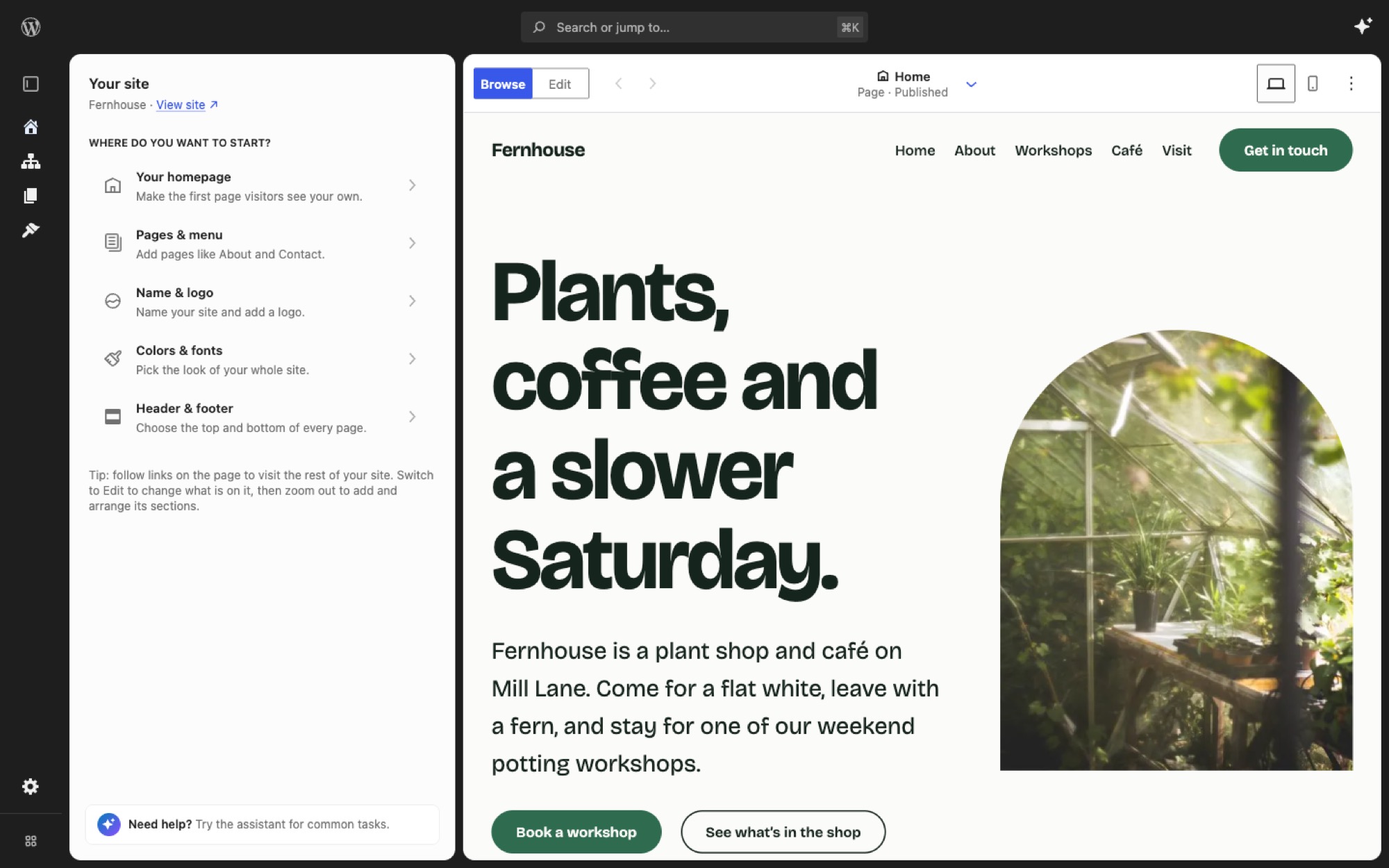
Task: Click the Header & footer title text
Action: point(185,408)
